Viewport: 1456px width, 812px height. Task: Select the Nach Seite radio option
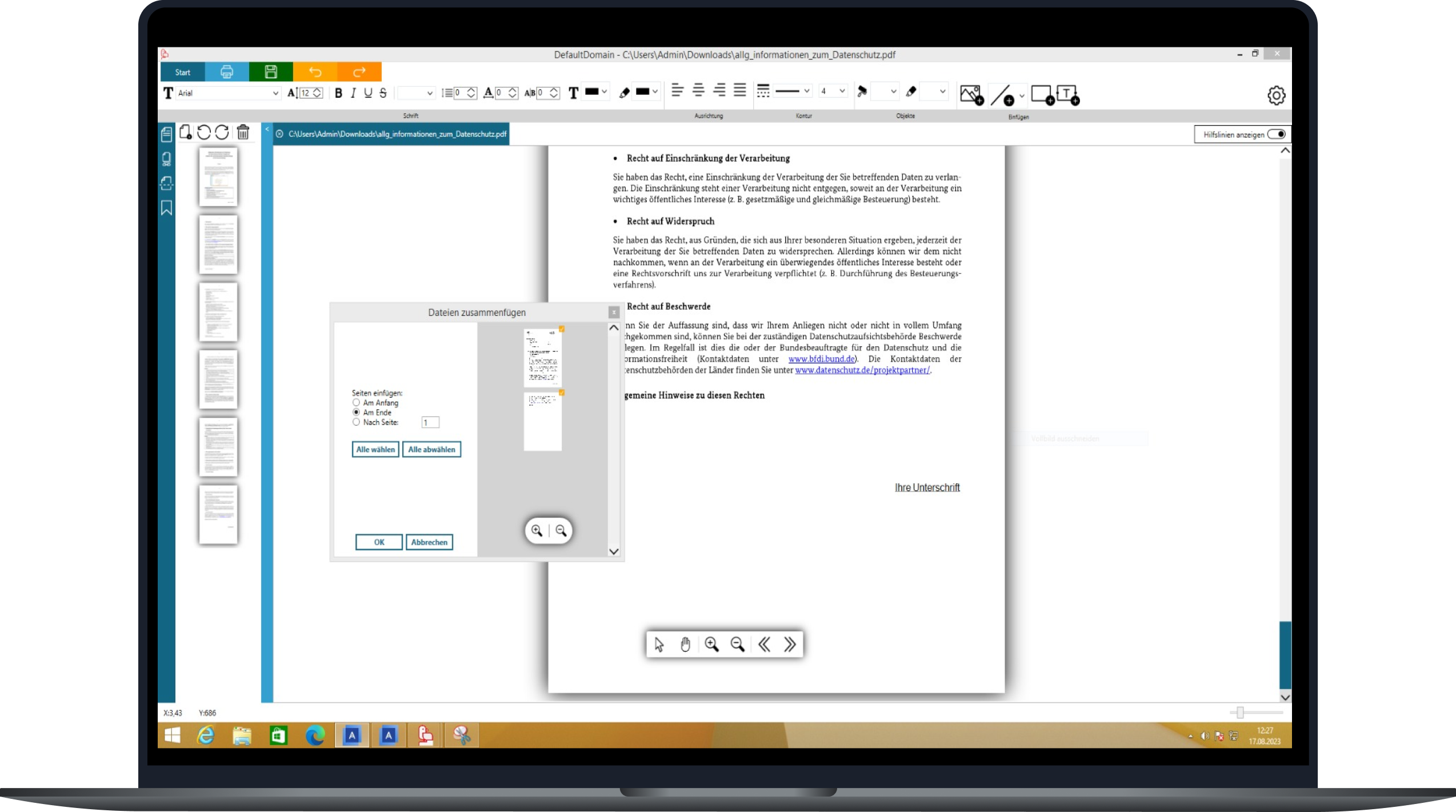point(357,422)
